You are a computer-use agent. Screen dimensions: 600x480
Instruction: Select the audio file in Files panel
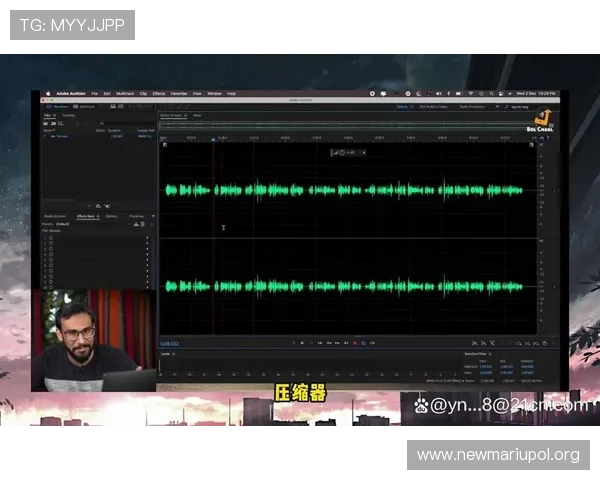click(64, 136)
